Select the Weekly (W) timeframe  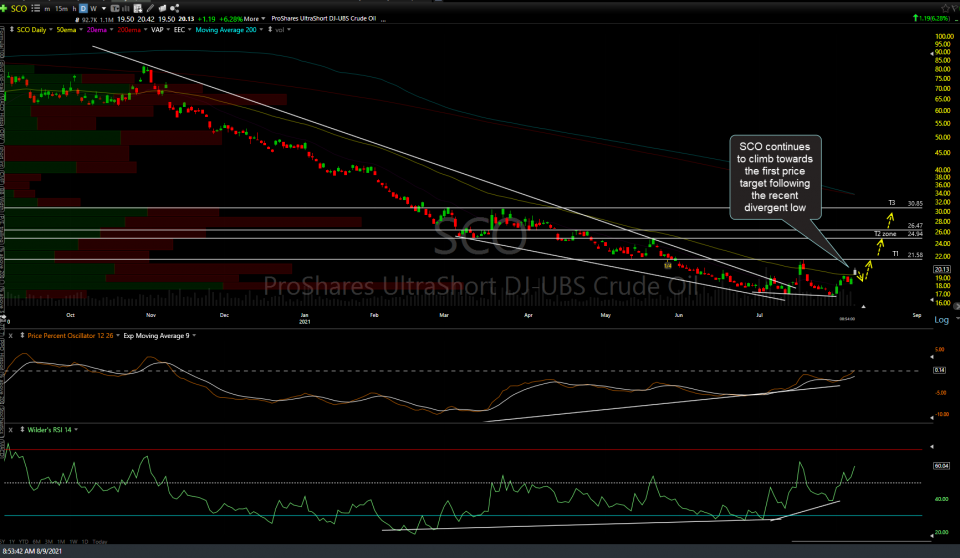[x=93, y=9]
